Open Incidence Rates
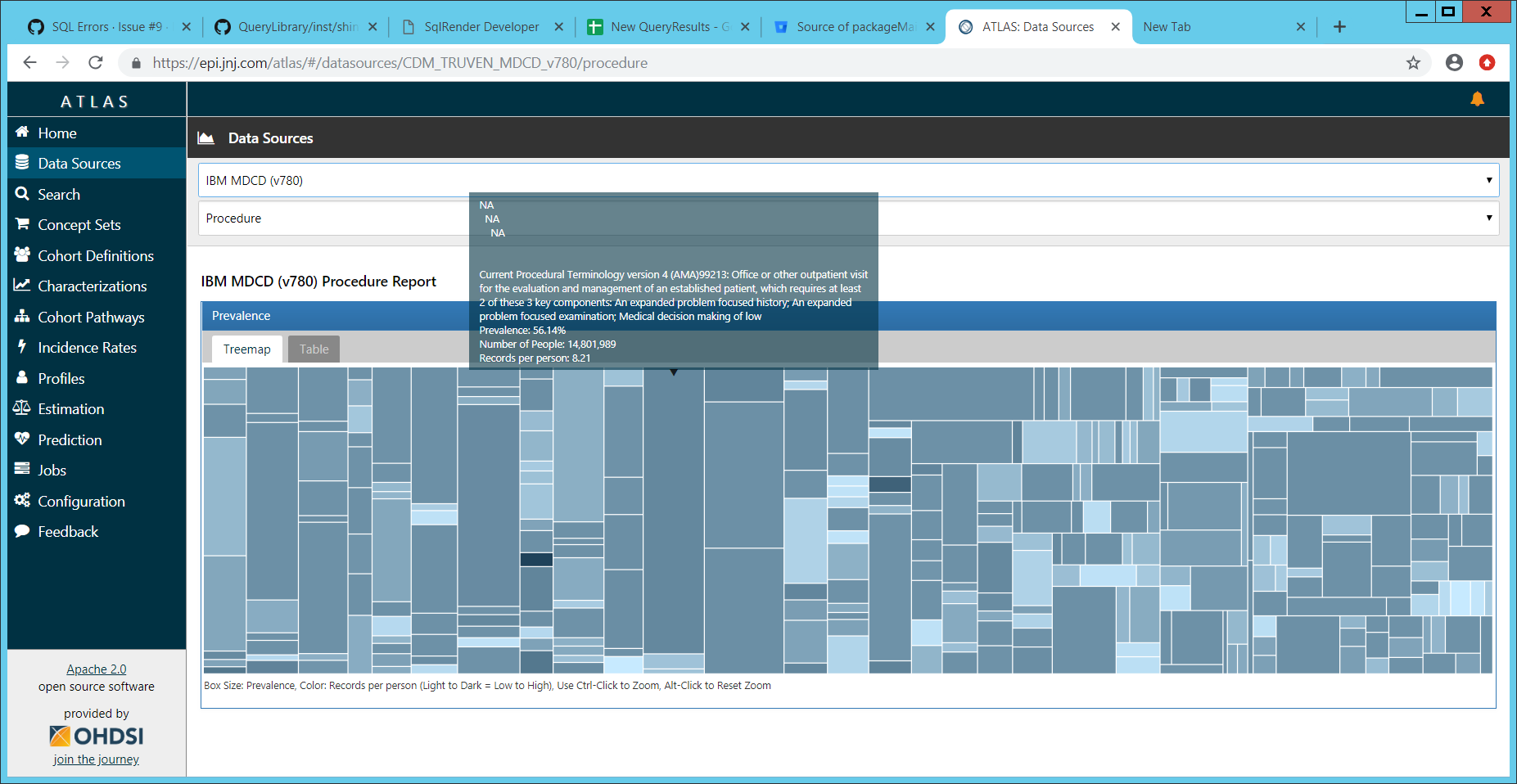Screen dimensions: 1517x784 pyautogui.click(x=87, y=347)
